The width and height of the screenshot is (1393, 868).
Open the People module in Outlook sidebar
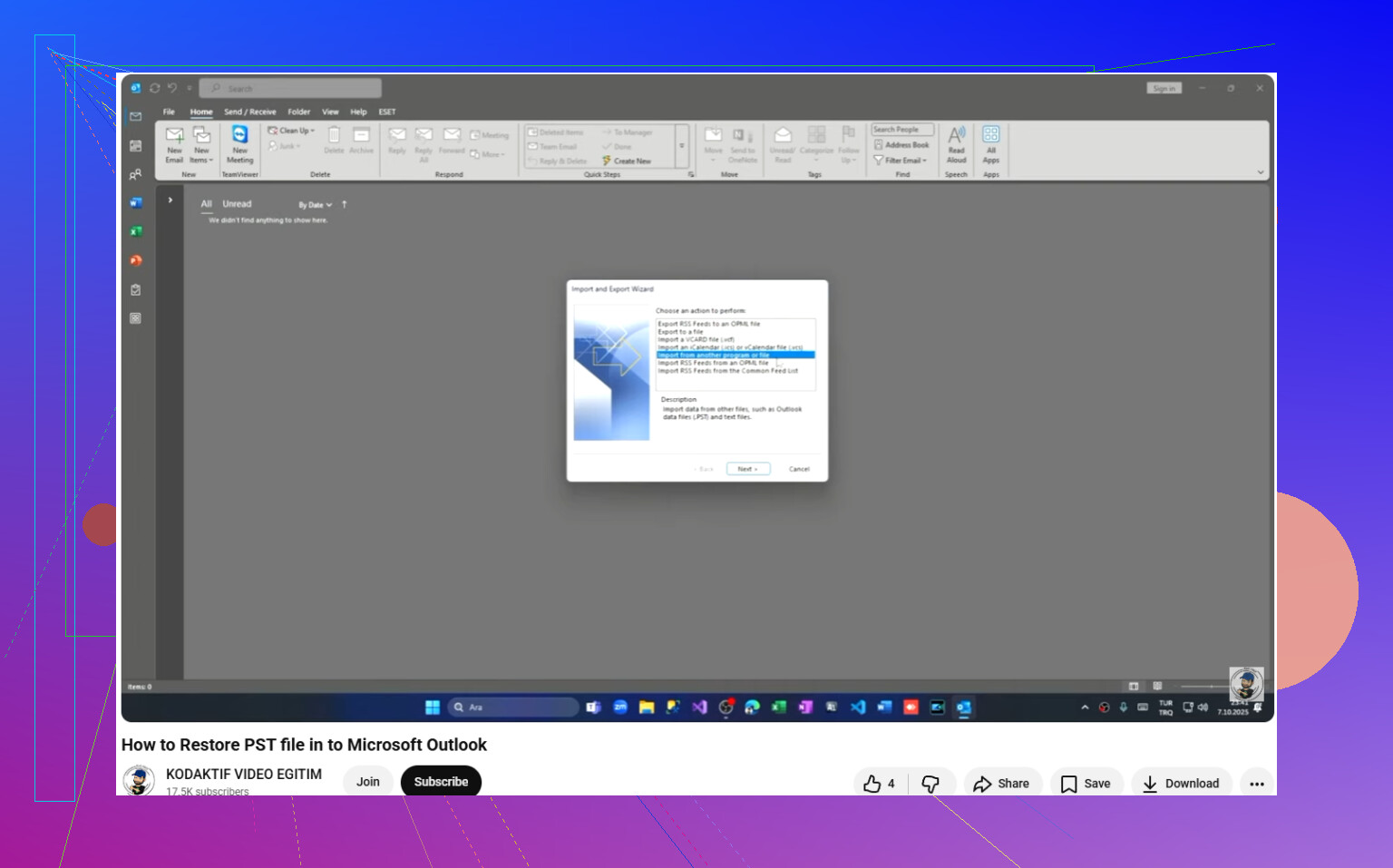(x=135, y=174)
